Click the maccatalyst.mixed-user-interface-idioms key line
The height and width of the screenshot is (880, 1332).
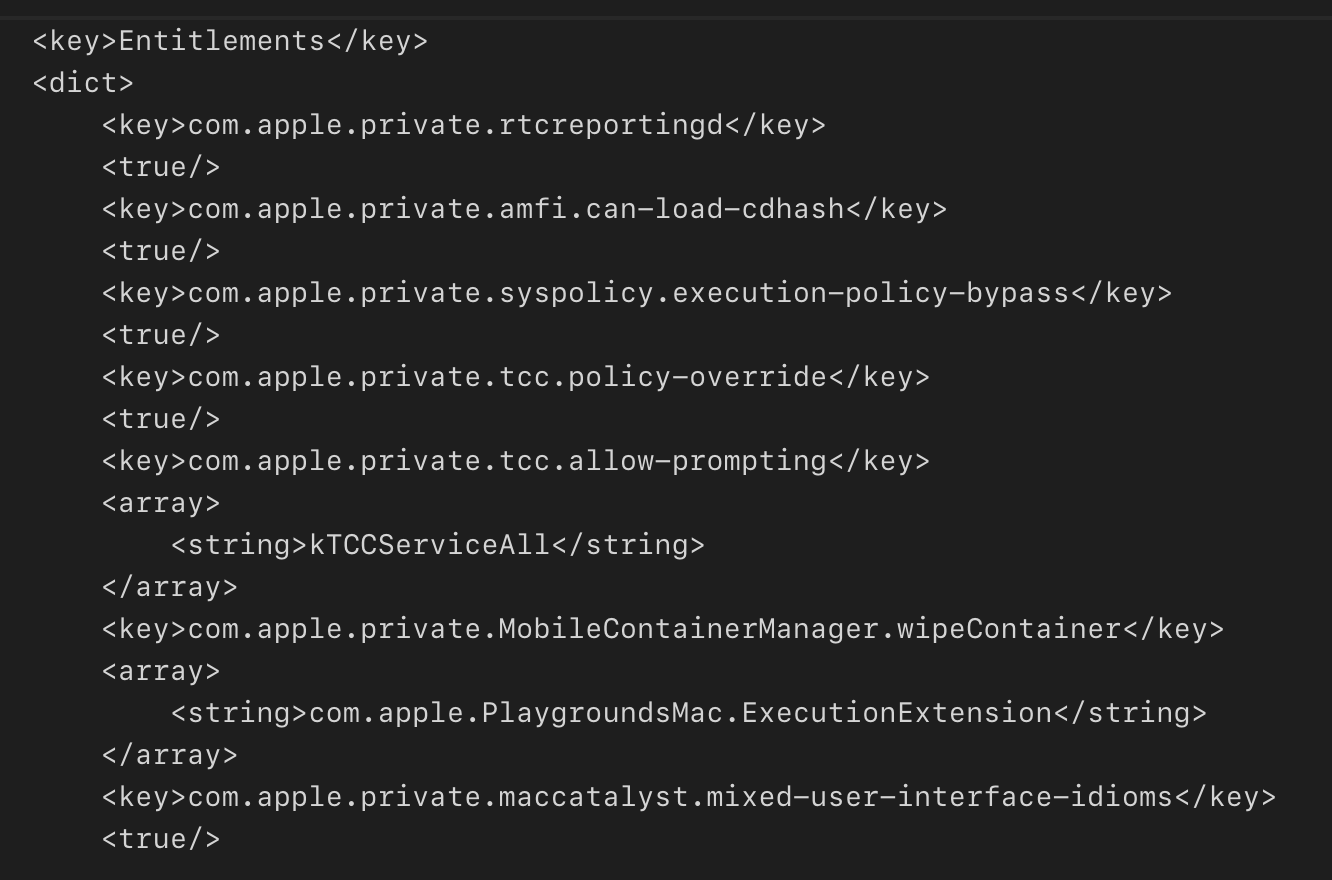tap(689, 797)
